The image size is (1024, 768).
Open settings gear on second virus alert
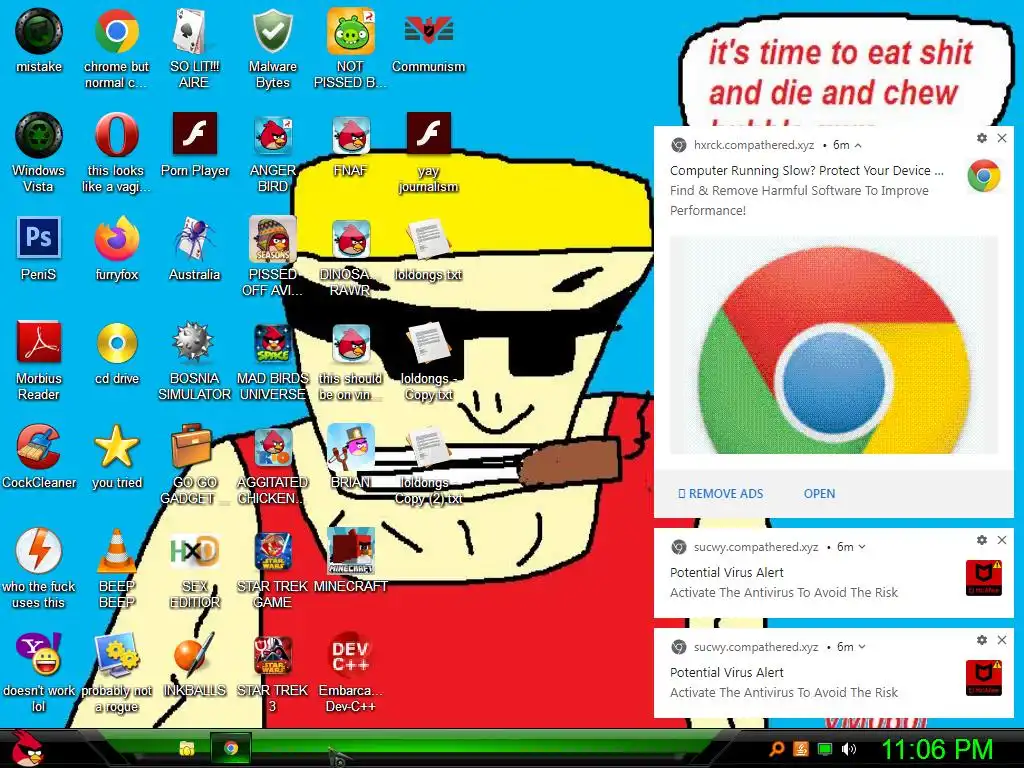point(982,640)
